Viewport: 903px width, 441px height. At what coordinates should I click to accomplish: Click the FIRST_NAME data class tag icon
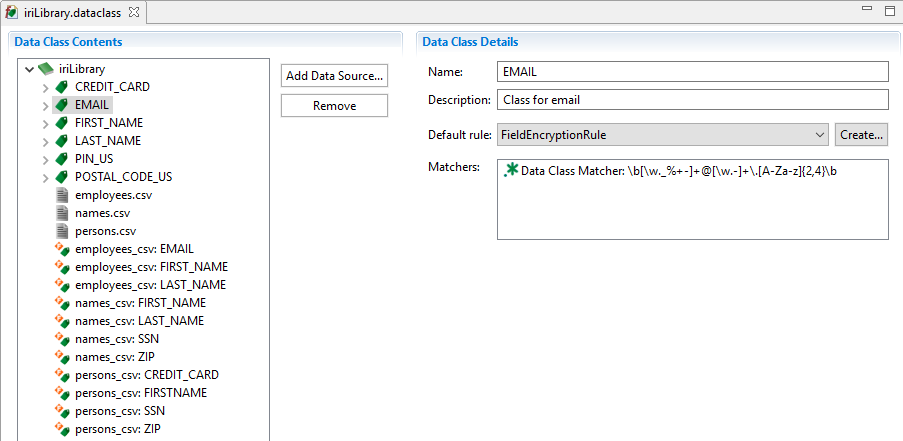pyautogui.click(x=62, y=123)
